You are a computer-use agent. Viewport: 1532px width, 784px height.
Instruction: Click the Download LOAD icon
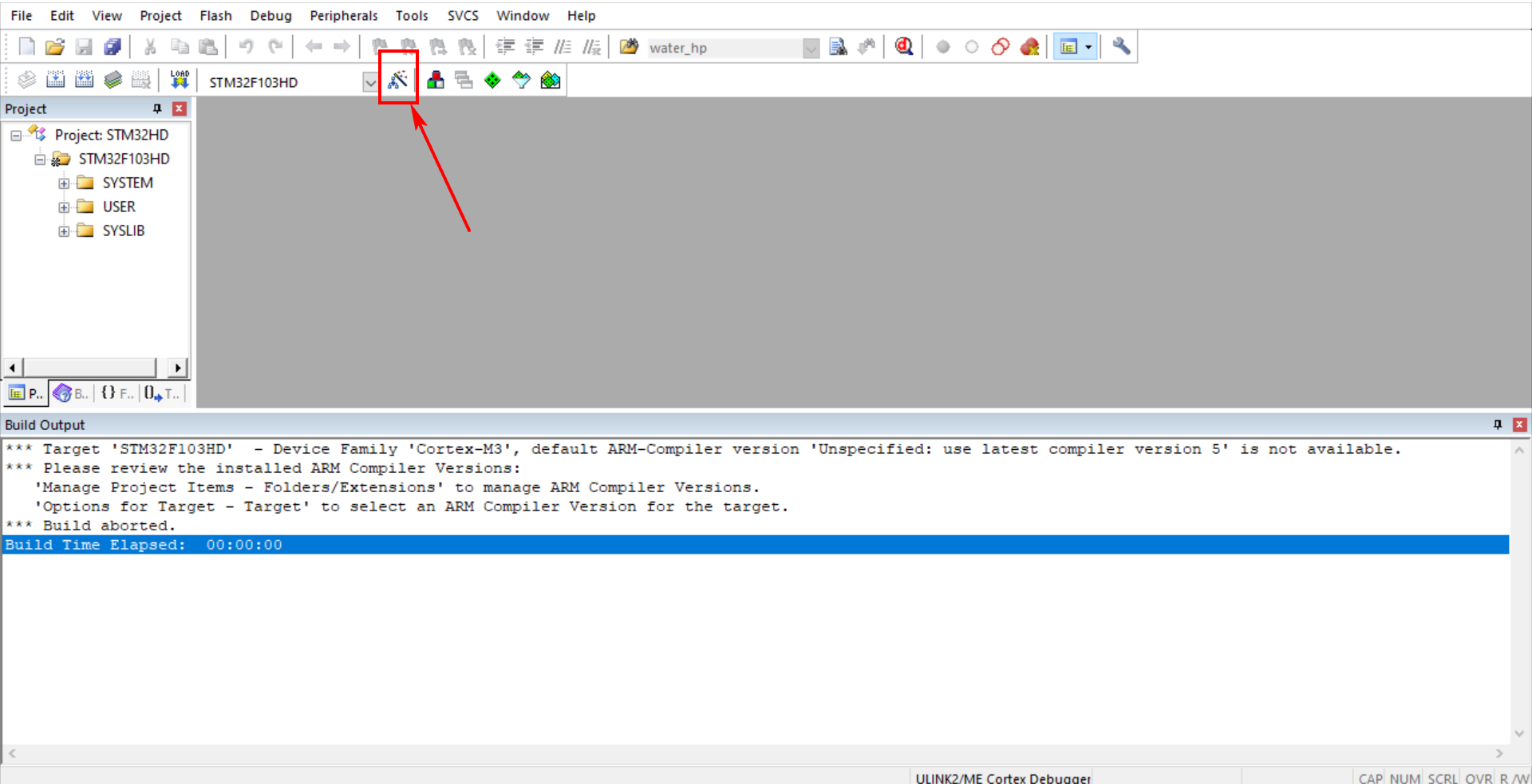coord(180,80)
